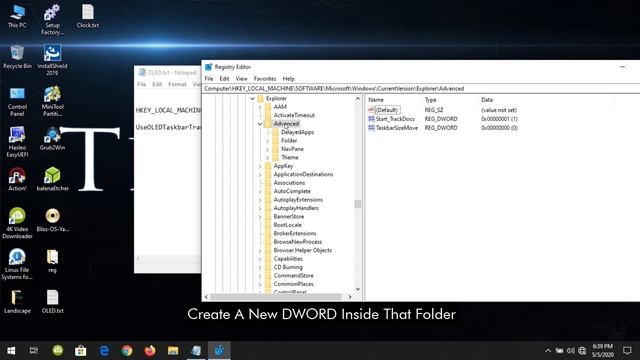Open Microsoft Store from the taskbar
Image resolution: width=640 pixels, height=360 pixels.
(x=80, y=351)
